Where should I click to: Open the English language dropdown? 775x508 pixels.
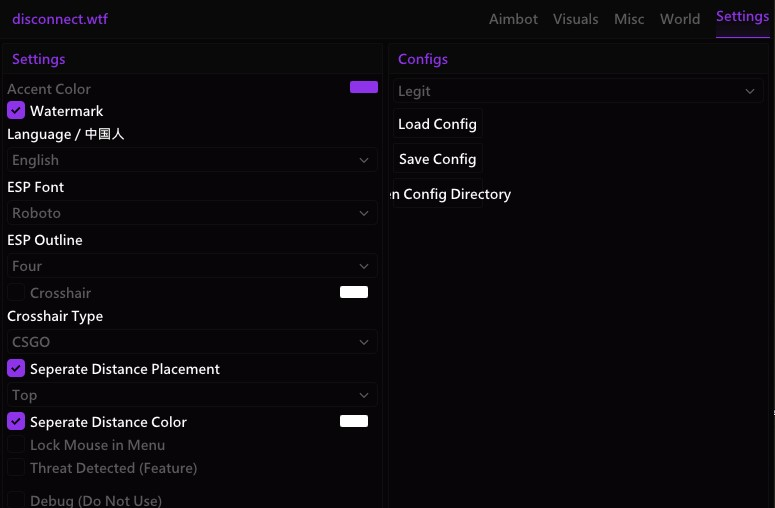point(192,160)
